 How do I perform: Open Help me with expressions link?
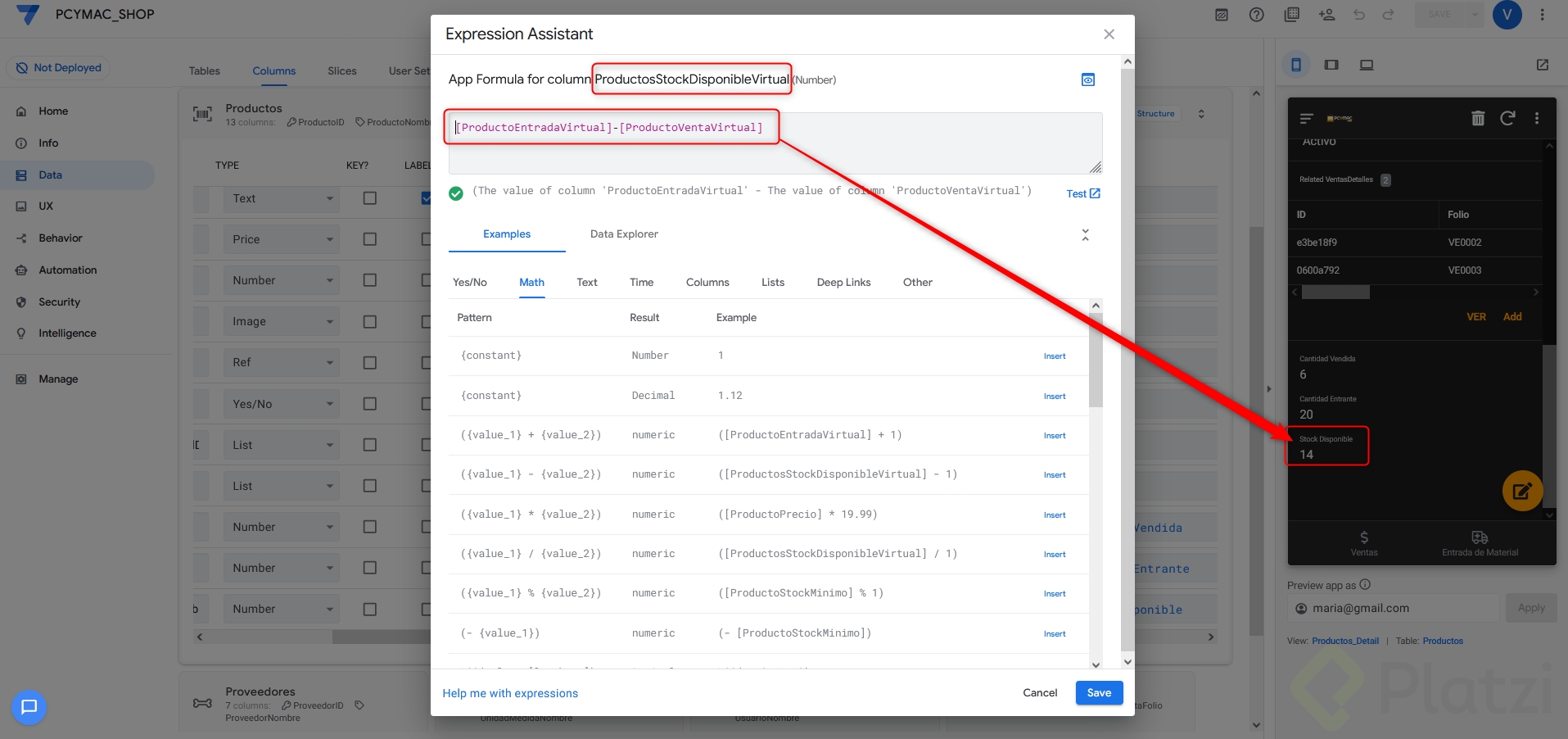tap(510, 693)
